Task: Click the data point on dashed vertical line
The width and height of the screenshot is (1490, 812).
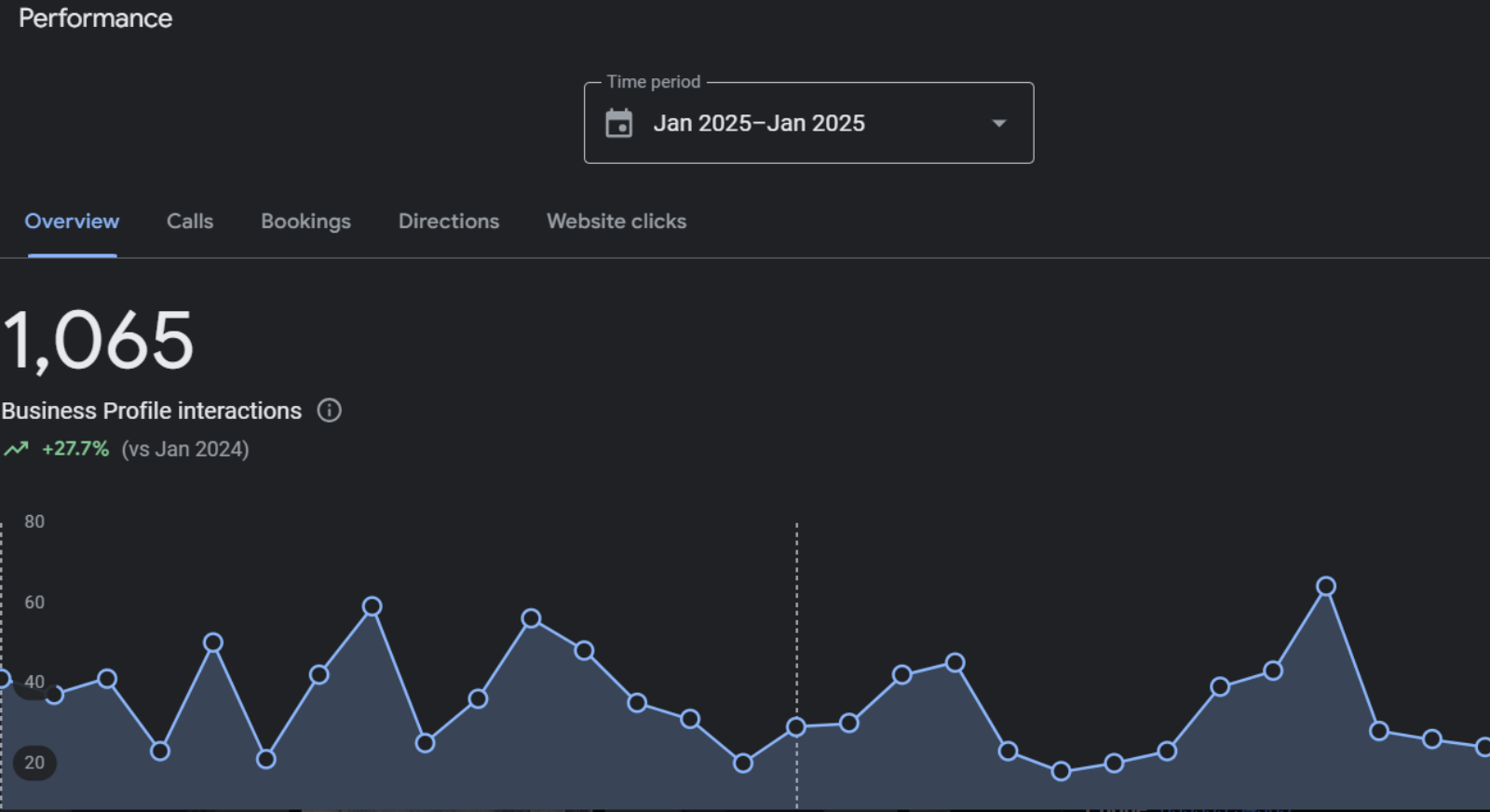Action: pyautogui.click(x=796, y=727)
